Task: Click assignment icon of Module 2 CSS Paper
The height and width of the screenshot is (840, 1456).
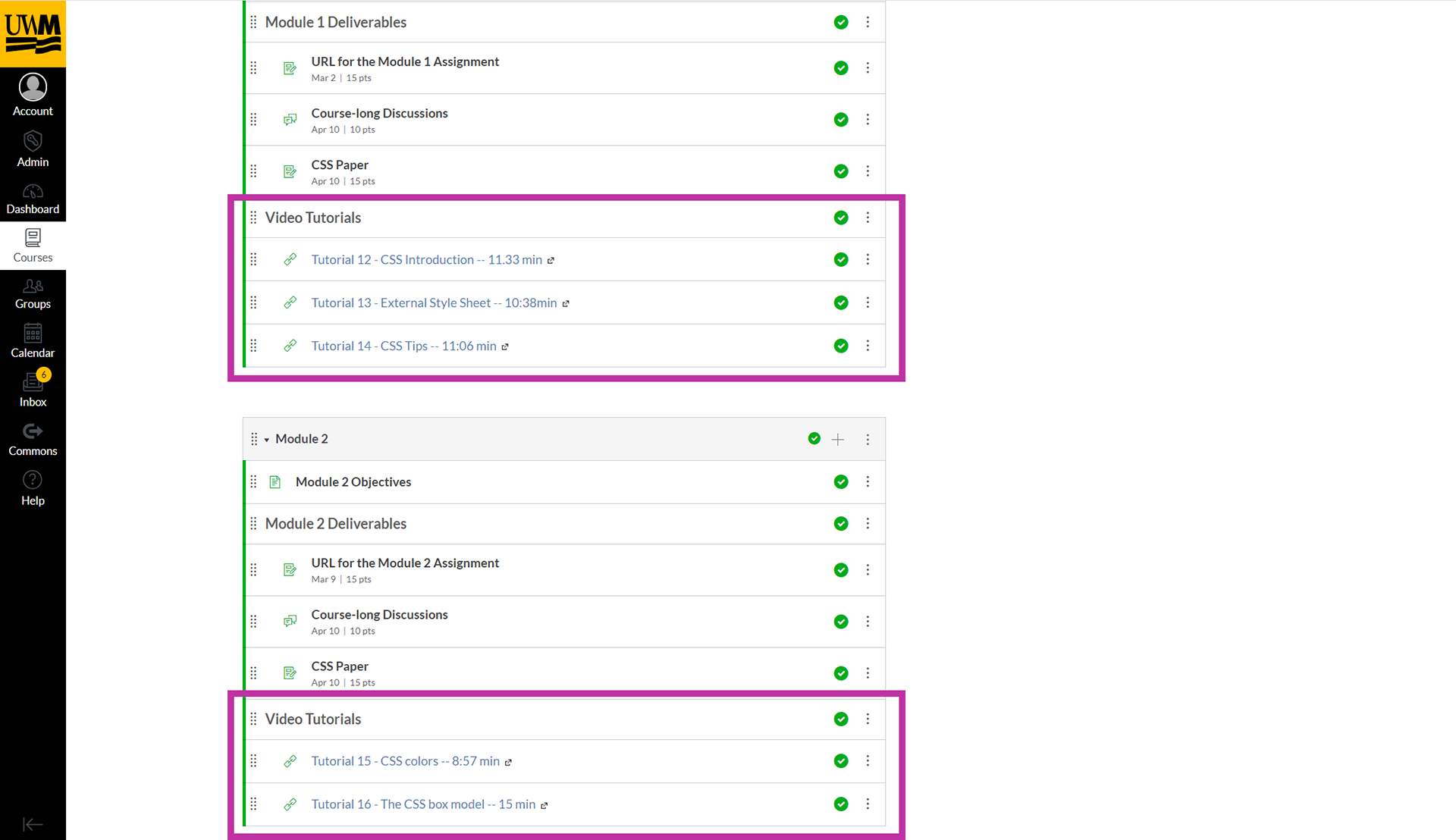Action: point(290,673)
